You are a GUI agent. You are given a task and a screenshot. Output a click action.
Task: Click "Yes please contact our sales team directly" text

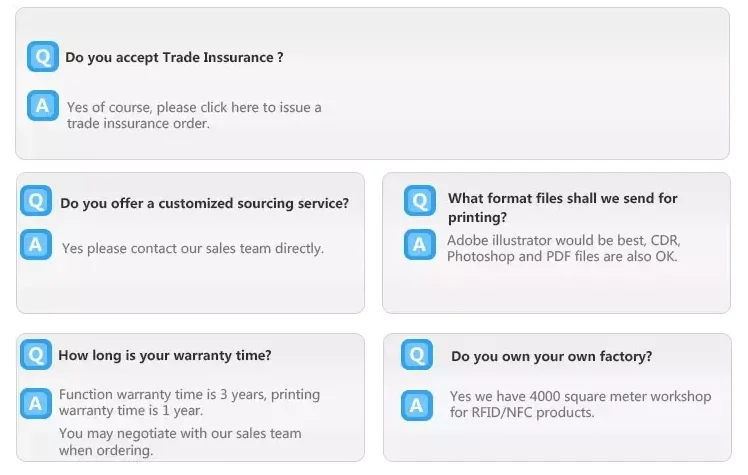coord(193,248)
